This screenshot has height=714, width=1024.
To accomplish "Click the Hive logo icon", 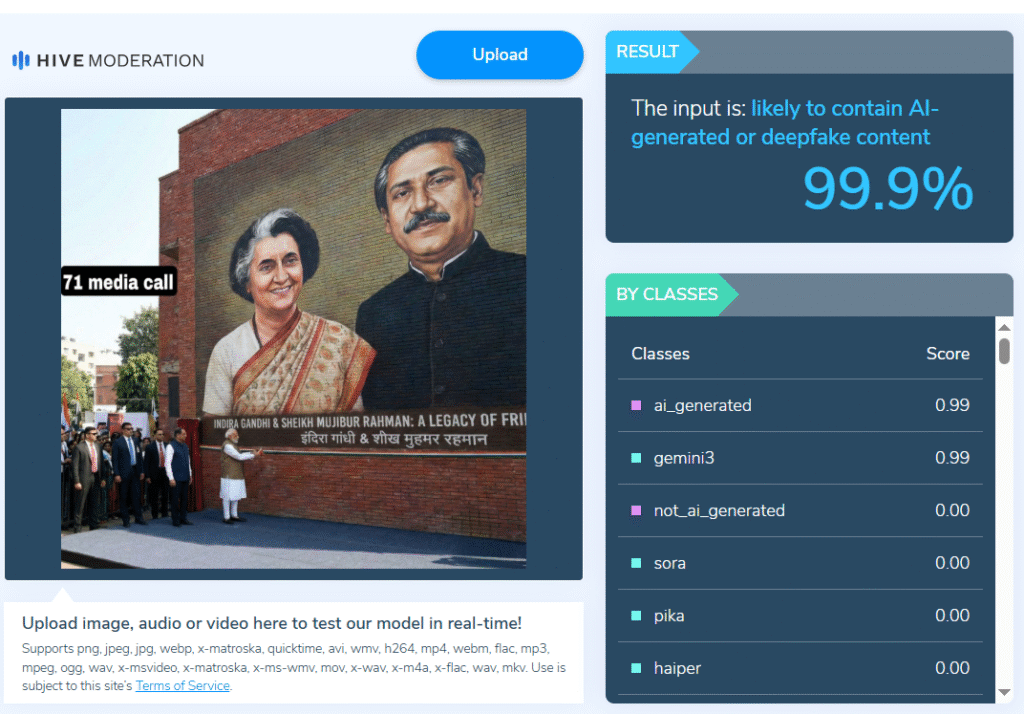I will pos(21,60).
